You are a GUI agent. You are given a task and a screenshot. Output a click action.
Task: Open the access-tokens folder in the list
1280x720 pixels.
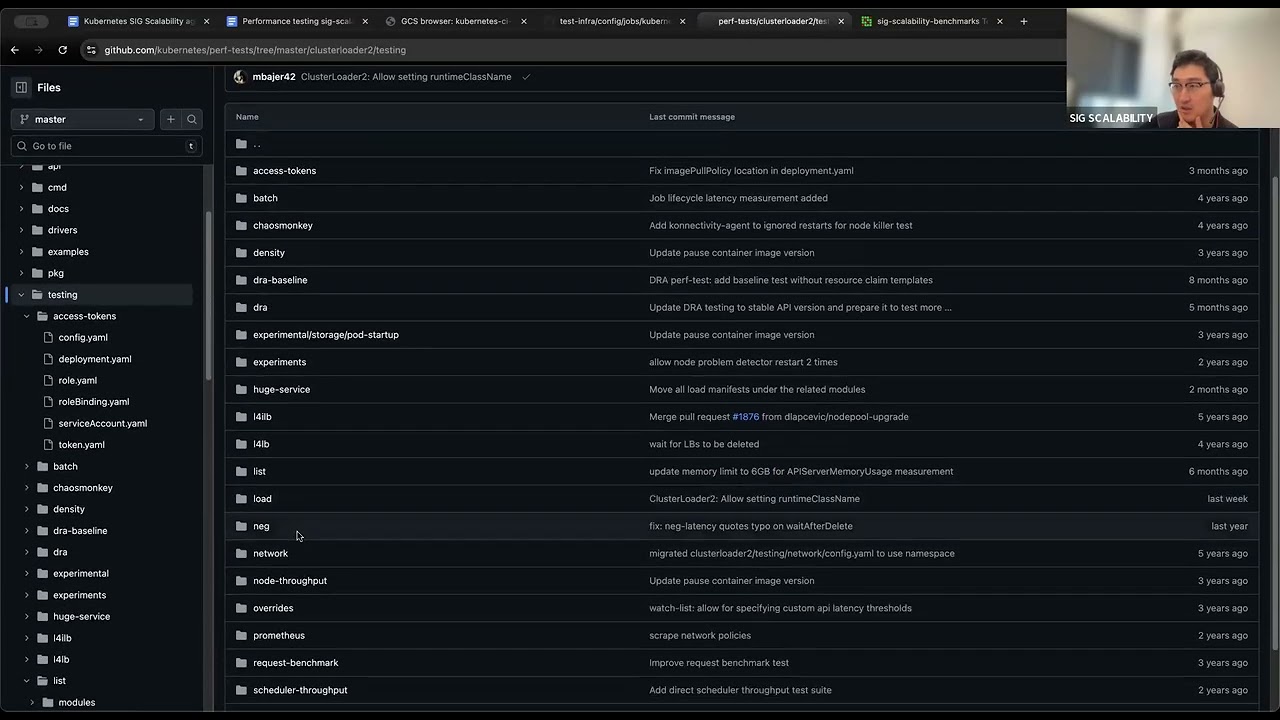[285, 171]
